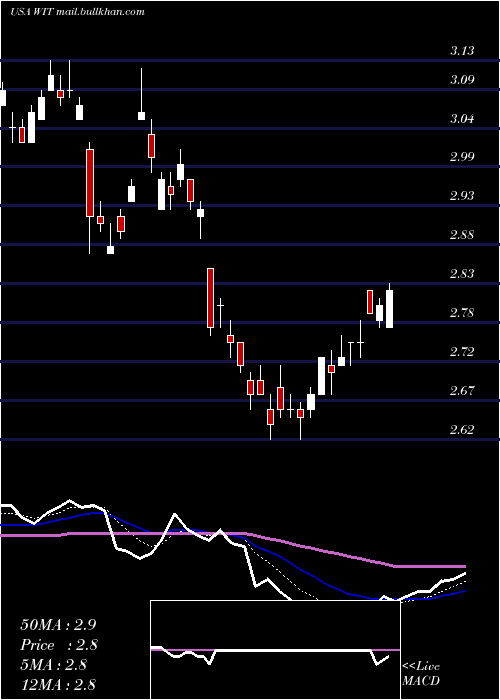Screen dimensions: 500x700
Task: Click inside the Live MACD inset chart
Action: 275,650
